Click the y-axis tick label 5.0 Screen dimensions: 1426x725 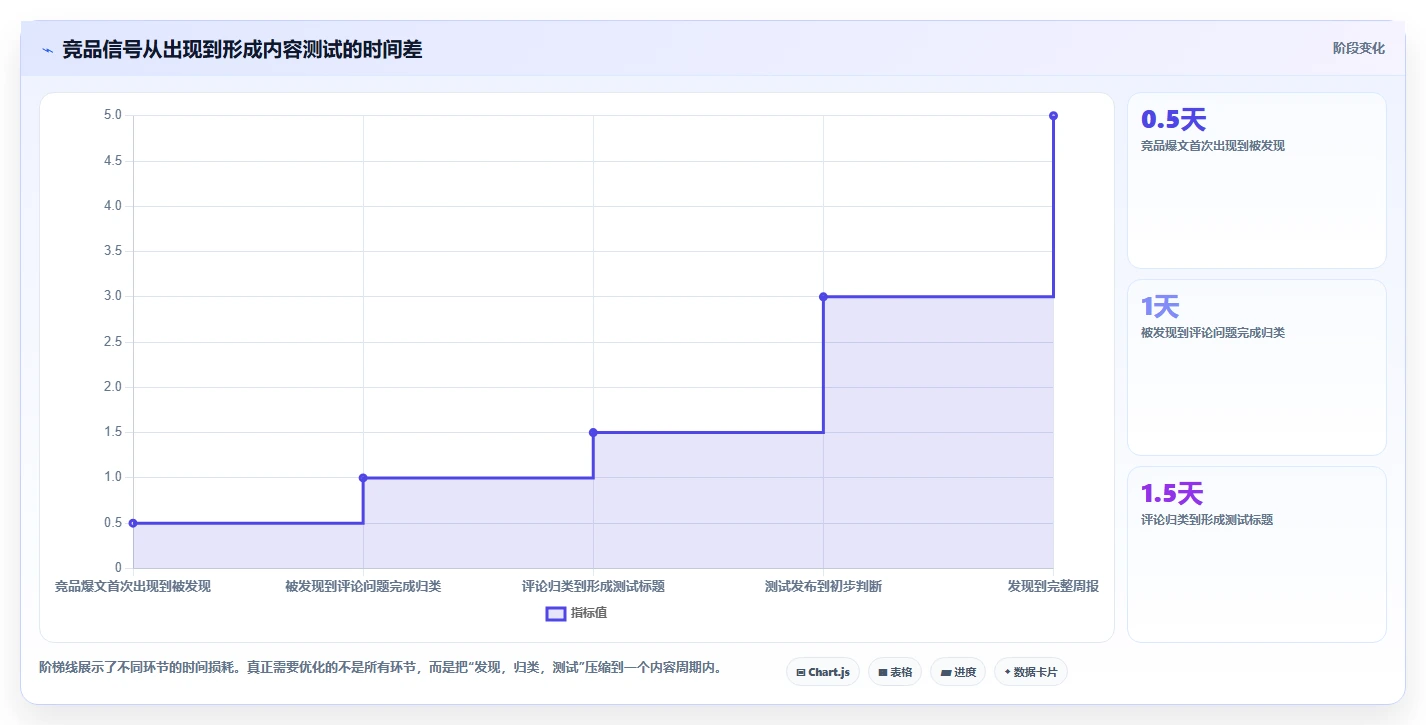coord(112,115)
